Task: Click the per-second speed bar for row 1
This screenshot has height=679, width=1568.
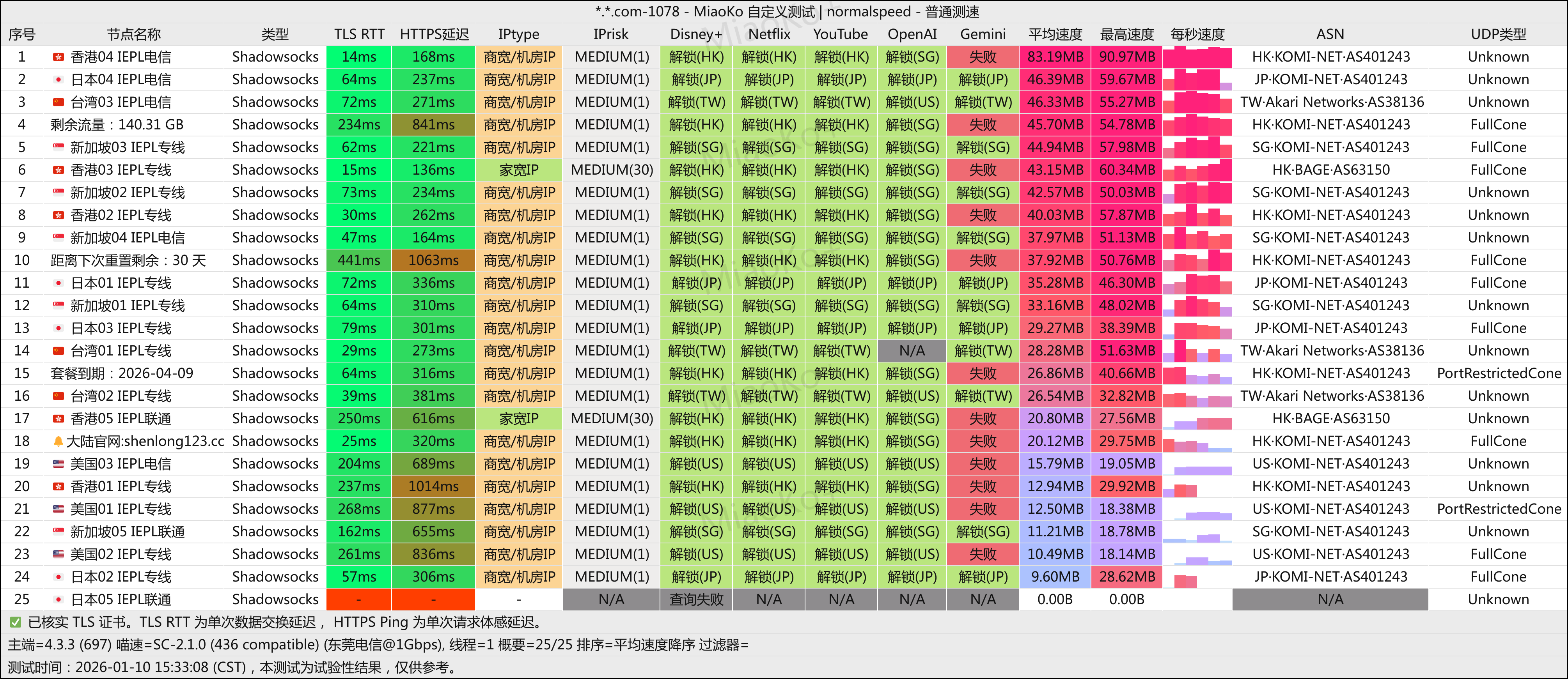Action: [1197, 57]
